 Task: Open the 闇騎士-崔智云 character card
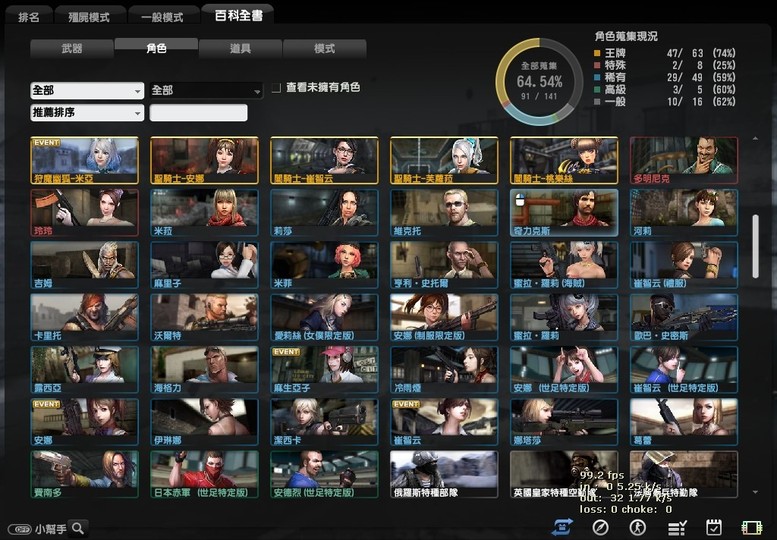tap(325, 161)
